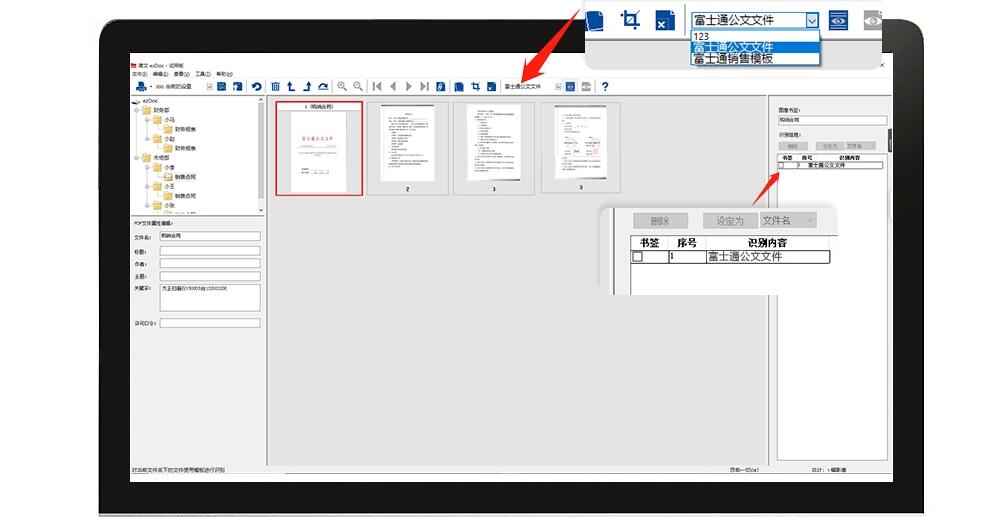Select page 1 thumbnail with red border

[x=319, y=148]
